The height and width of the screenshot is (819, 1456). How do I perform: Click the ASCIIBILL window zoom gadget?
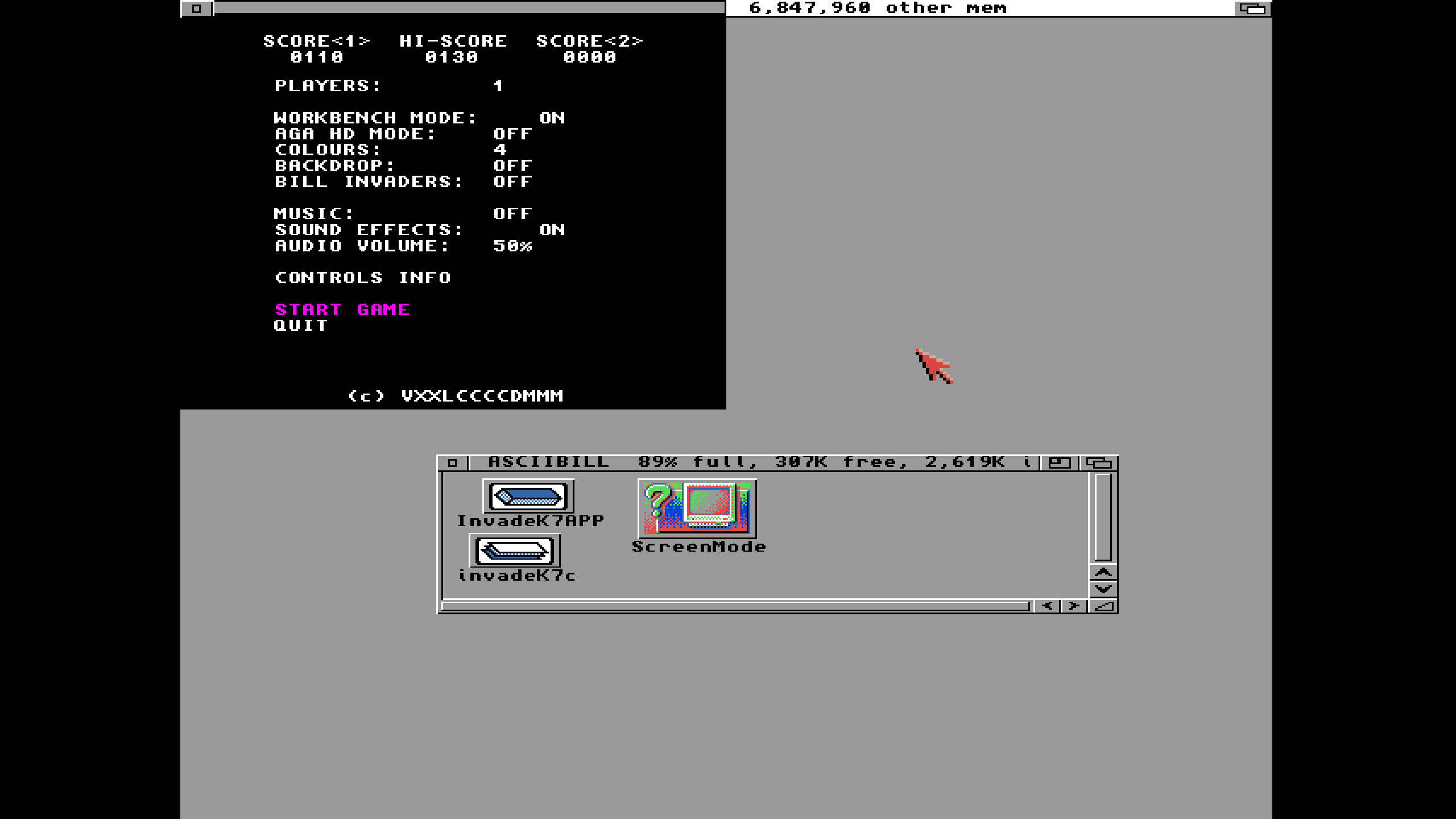1059,463
